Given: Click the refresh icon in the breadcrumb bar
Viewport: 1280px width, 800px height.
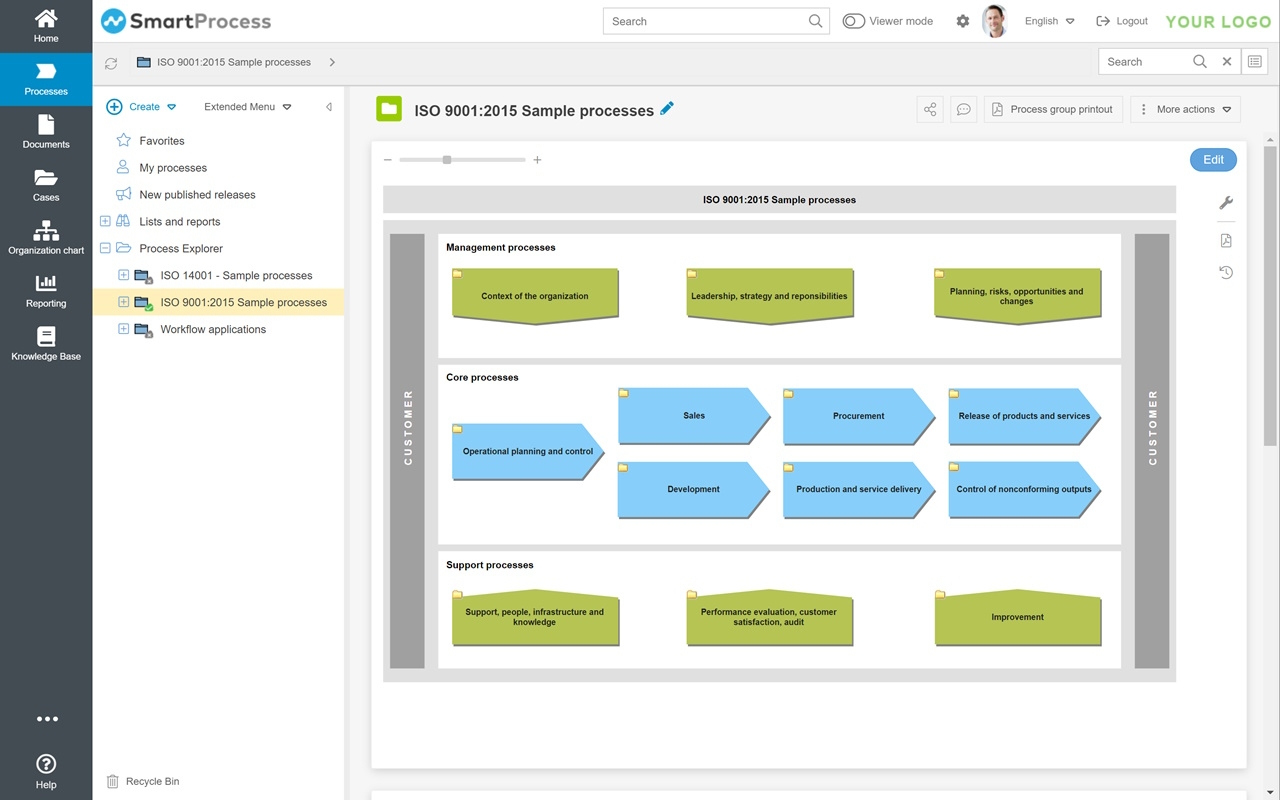Looking at the screenshot, I should (111, 63).
